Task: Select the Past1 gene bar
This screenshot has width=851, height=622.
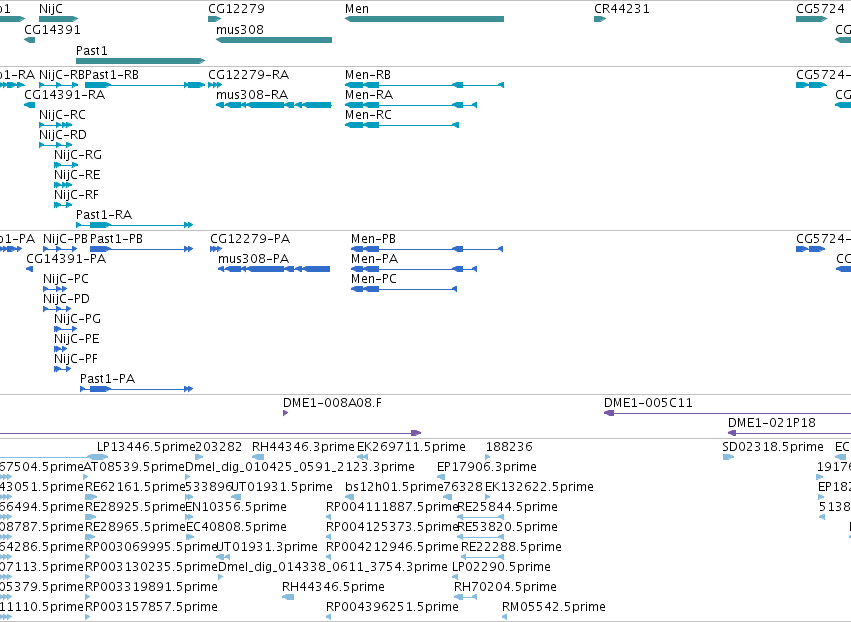Action: click(141, 61)
